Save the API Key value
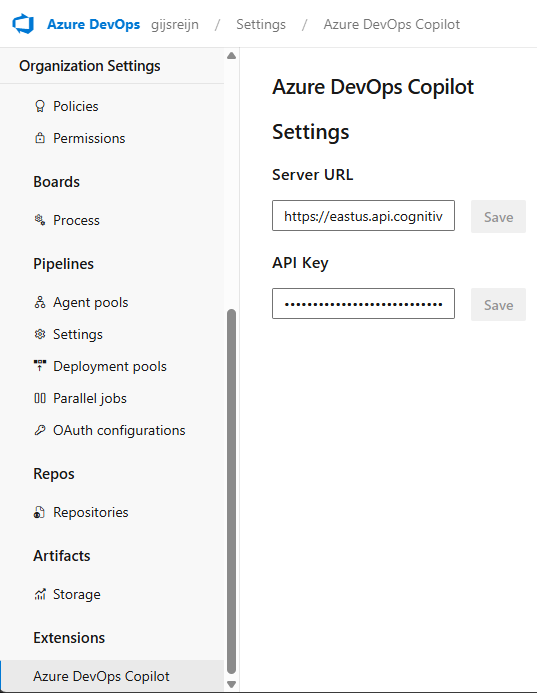Image resolution: width=537 pixels, height=693 pixels. 498,305
